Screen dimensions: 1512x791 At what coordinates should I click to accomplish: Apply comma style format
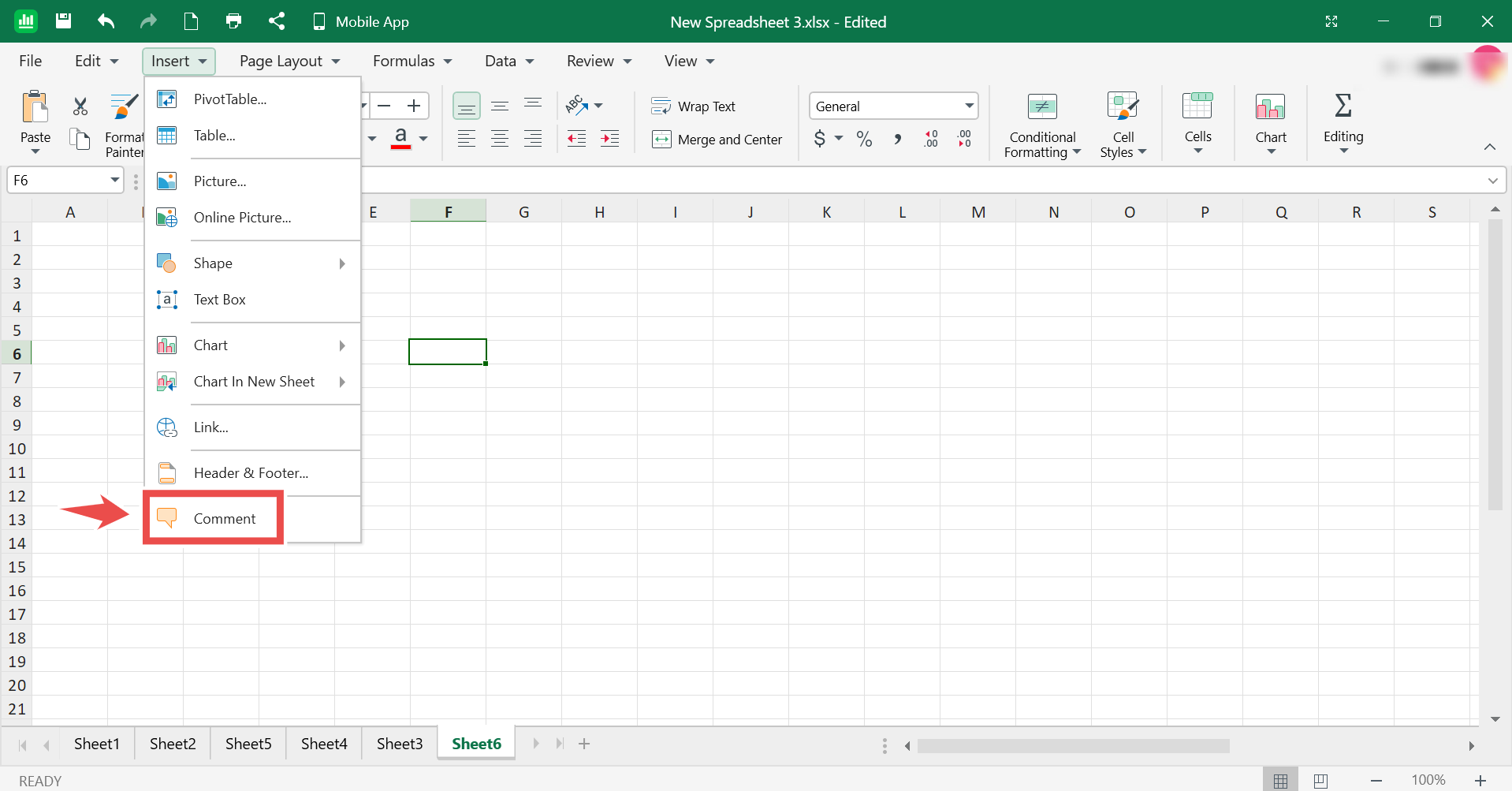coord(897,139)
